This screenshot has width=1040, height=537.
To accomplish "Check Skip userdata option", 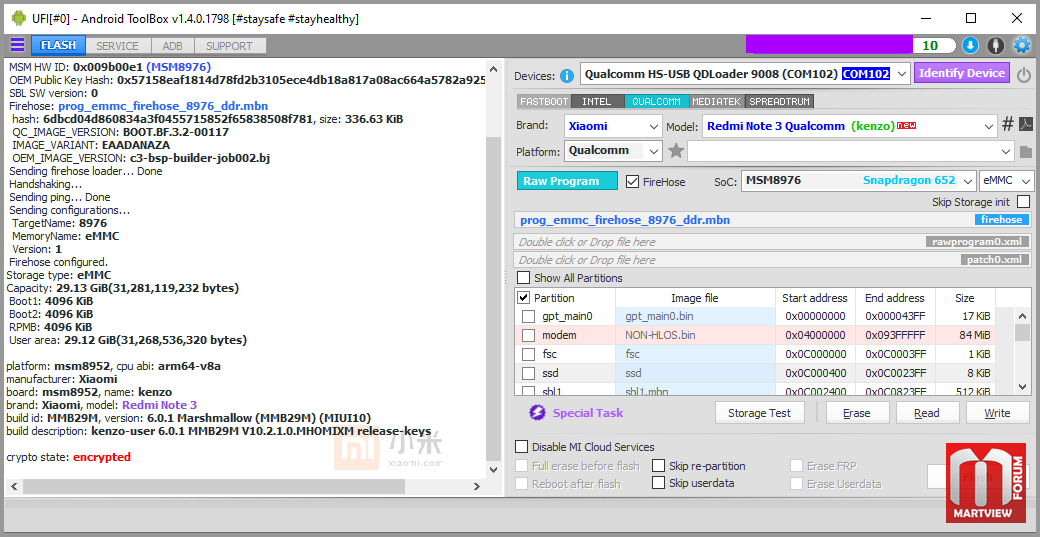I will pyautogui.click(x=658, y=483).
